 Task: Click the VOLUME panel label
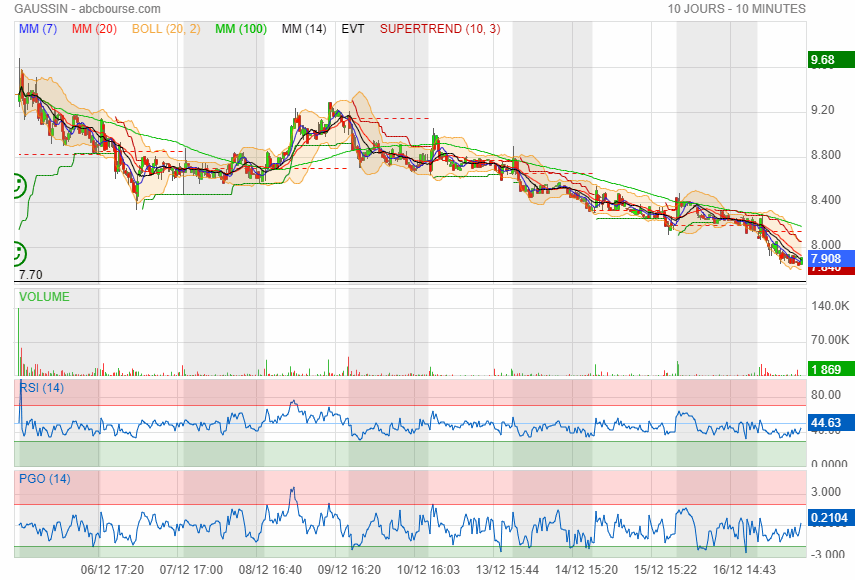[44, 297]
